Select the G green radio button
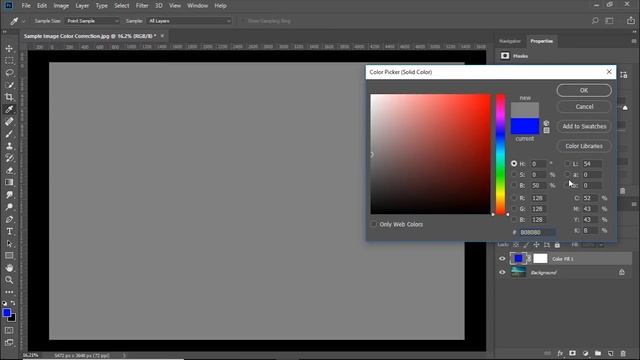Viewport: 640px width, 360px height. [x=514, y=209]
